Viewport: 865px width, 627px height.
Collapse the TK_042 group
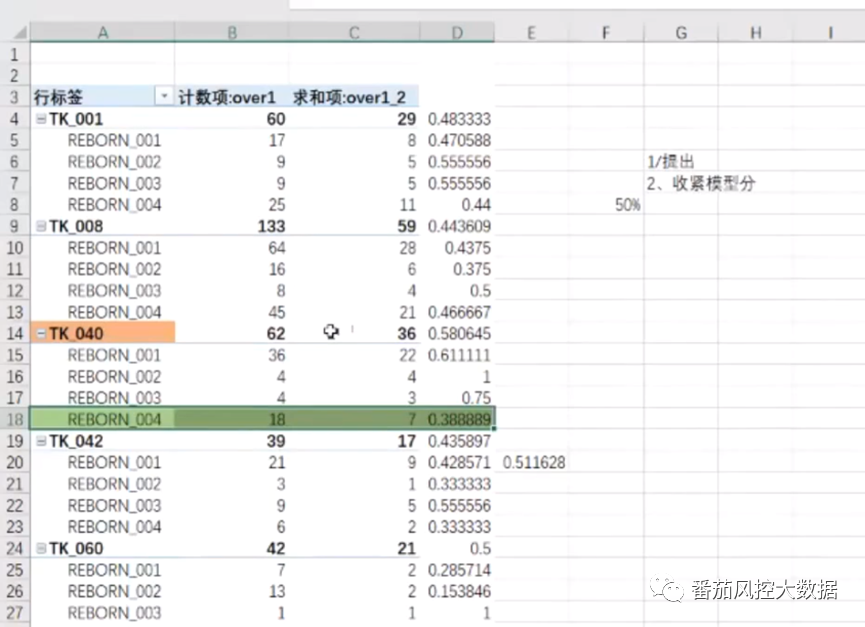click(41, 441)
